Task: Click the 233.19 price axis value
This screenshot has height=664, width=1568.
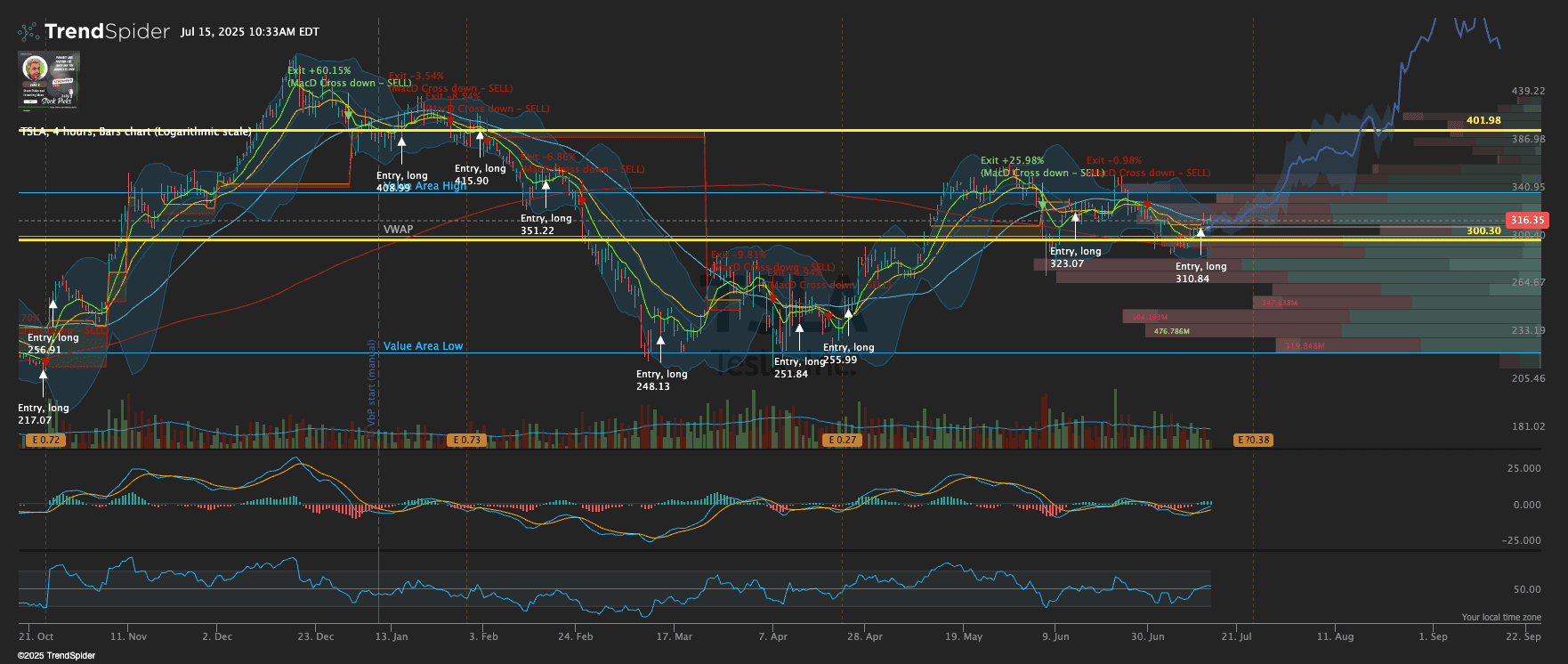Action: [1528, 330]
